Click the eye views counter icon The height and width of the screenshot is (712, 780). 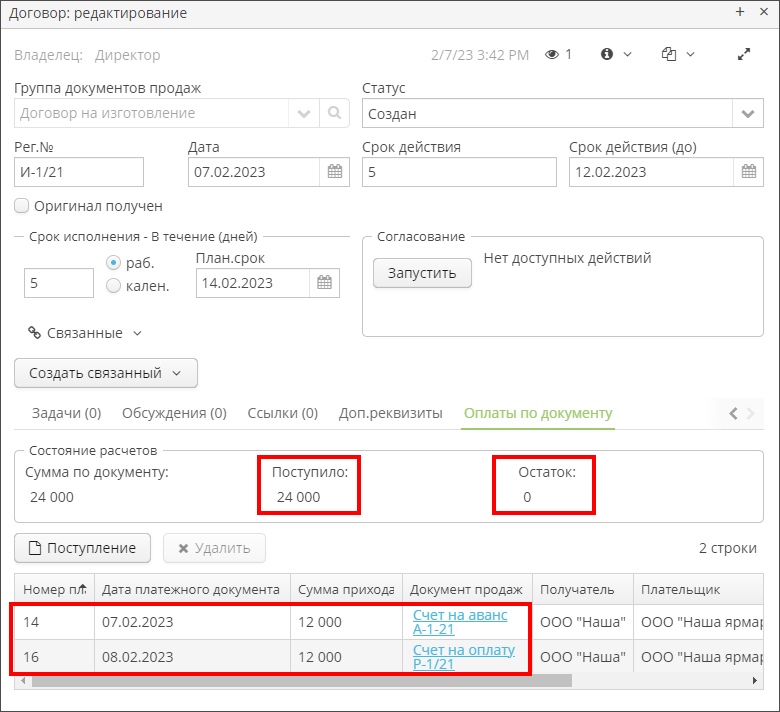pyautogui.click(x=552, y=54)
